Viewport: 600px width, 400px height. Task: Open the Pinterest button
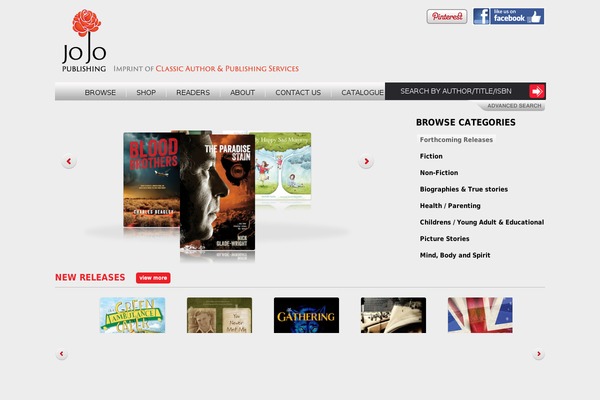447,16
